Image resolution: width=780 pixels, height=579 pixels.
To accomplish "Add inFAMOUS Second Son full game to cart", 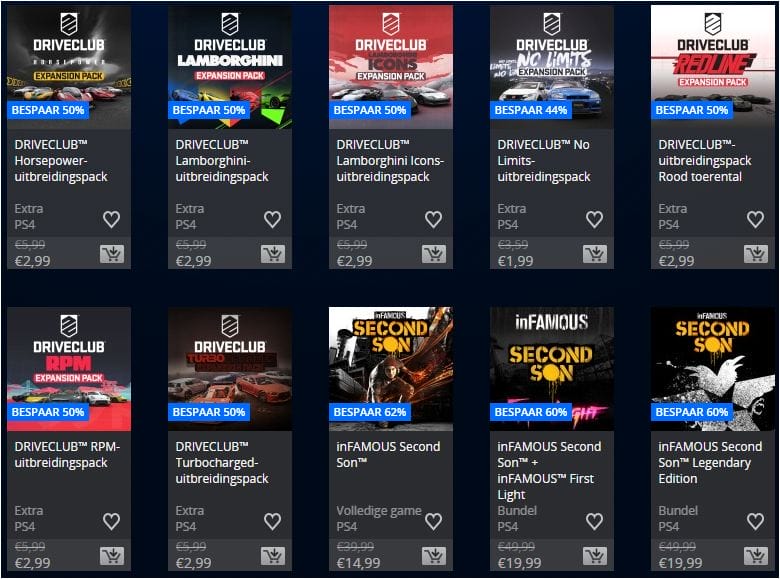I will (x=434, y=556).
